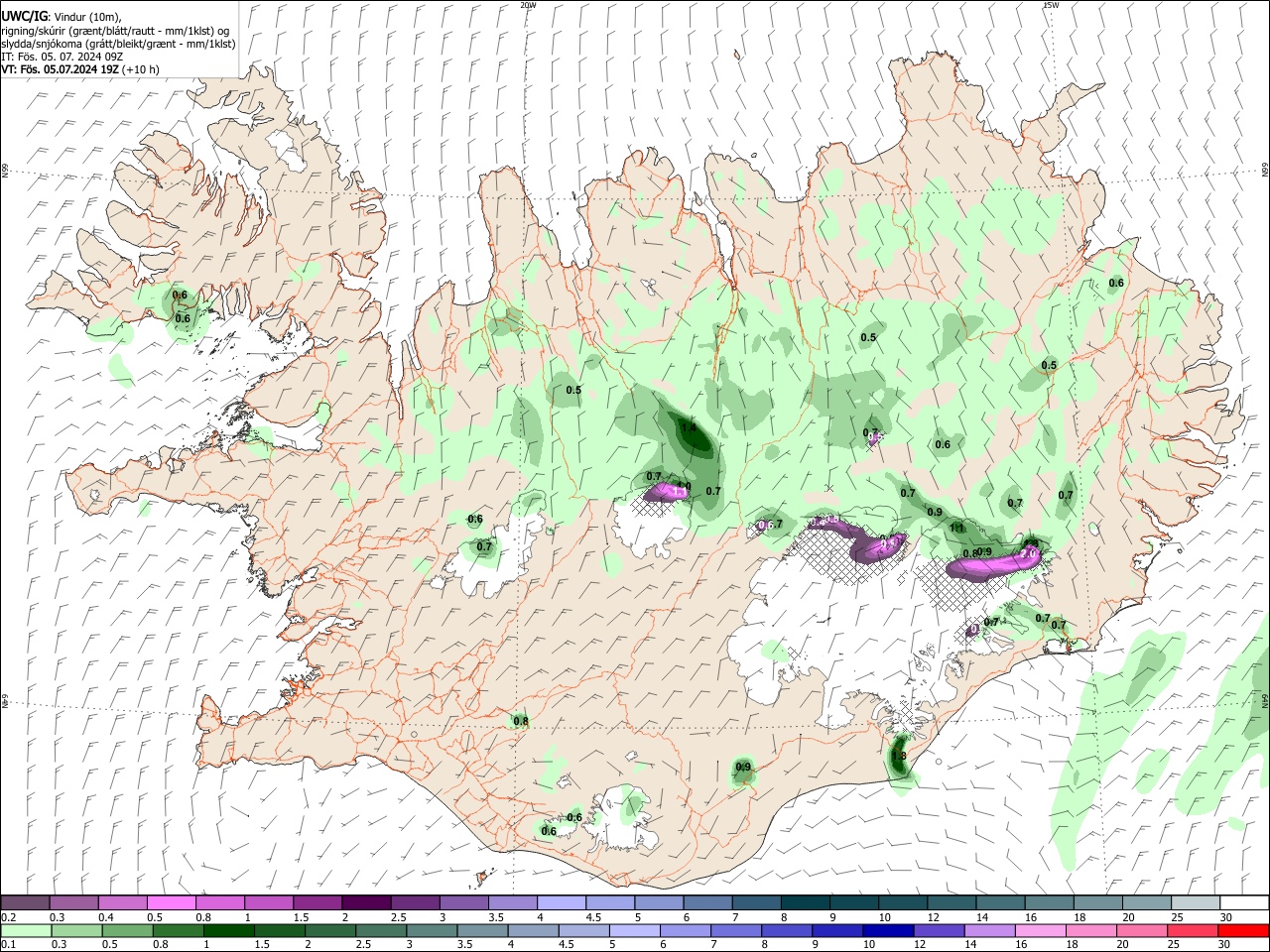This screenshot has width=1270, height=952.
Task: Click the darkest purple snow legend swatch
Action: [x=365, y=902]
